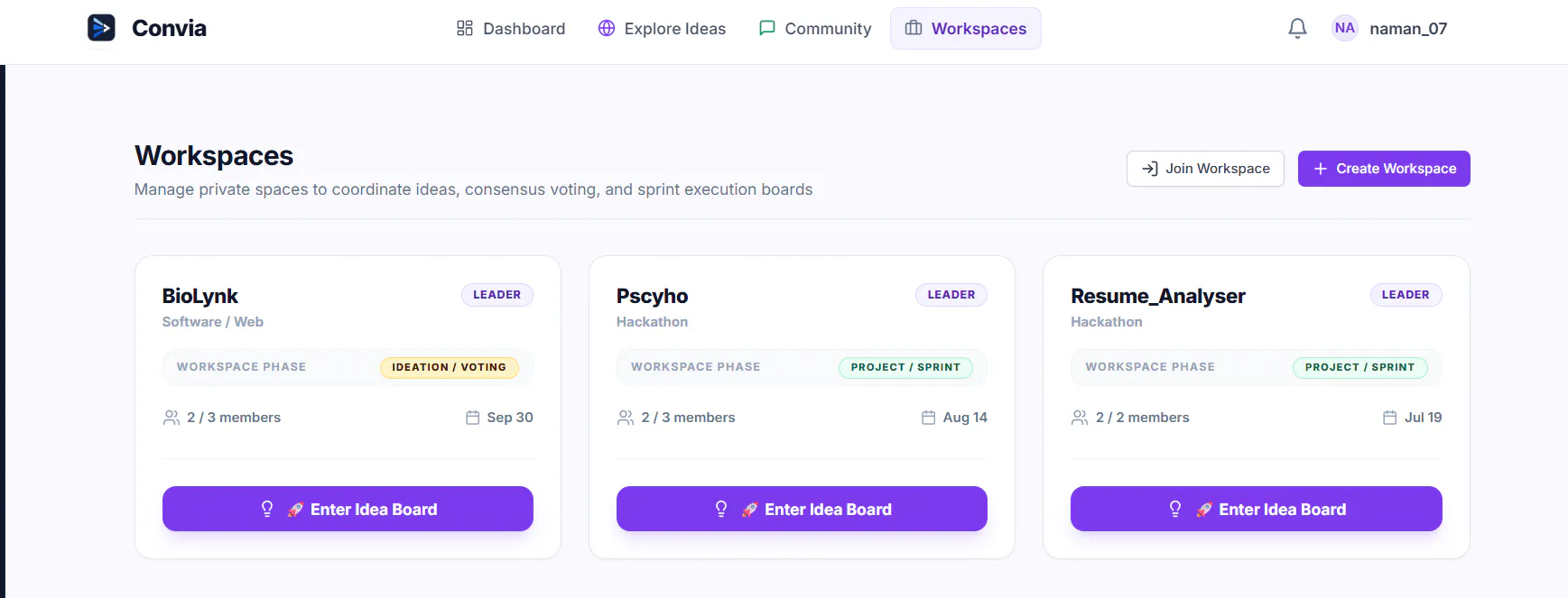This screenshot has width=1568, height=598.
Task: Open the Pscyho idea board
Action: coord(802,509)
